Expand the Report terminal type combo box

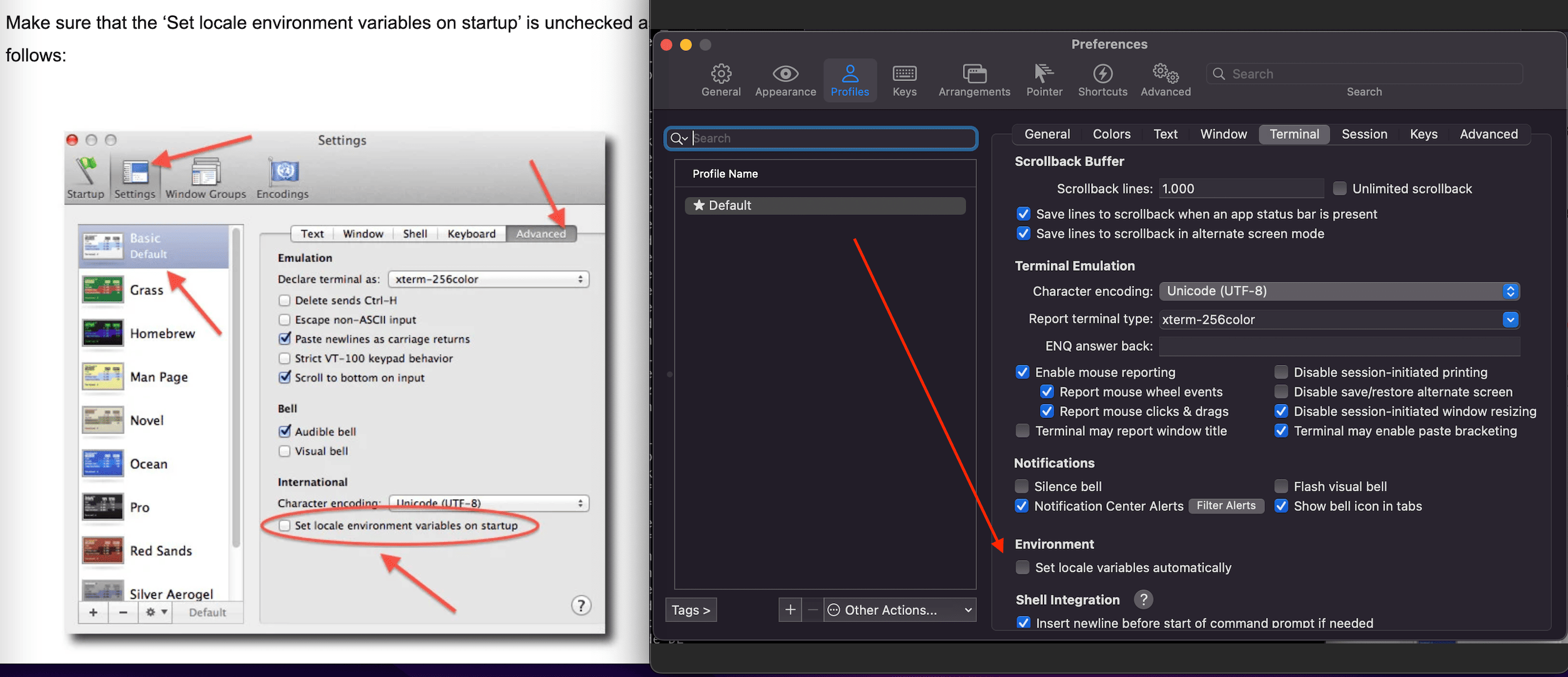click(x=1510, y=319)
